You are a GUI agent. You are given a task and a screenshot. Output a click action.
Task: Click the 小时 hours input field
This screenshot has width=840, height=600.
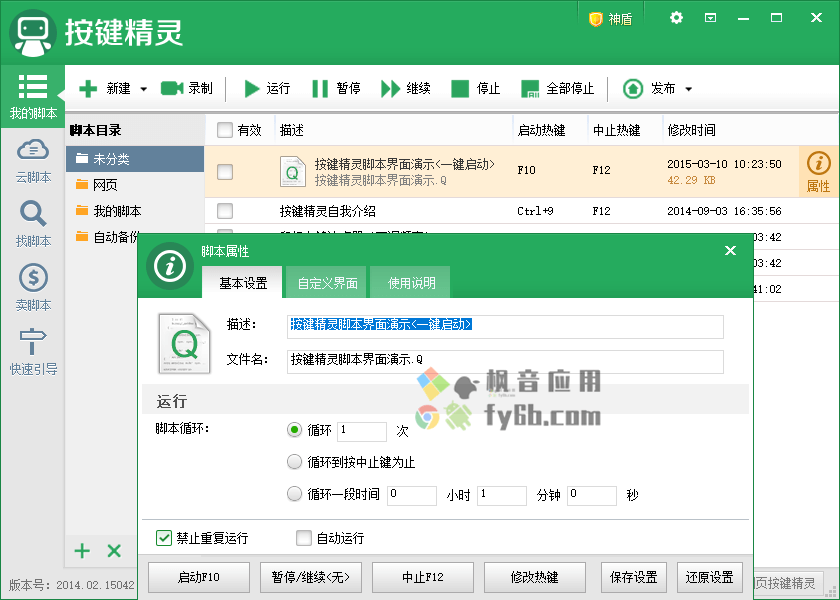click(x=411, y=496)
